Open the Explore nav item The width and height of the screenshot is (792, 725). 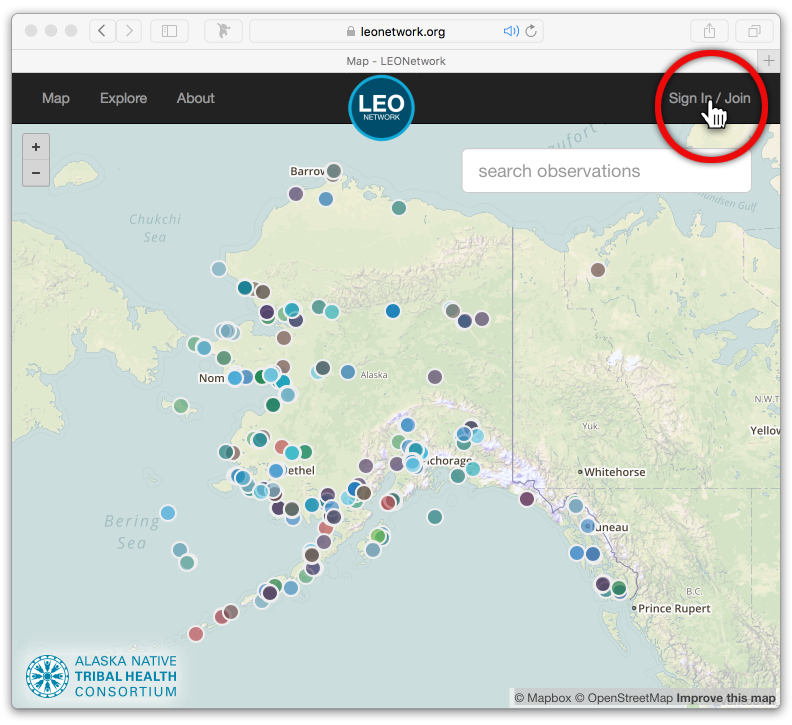(x=123, y=98)
